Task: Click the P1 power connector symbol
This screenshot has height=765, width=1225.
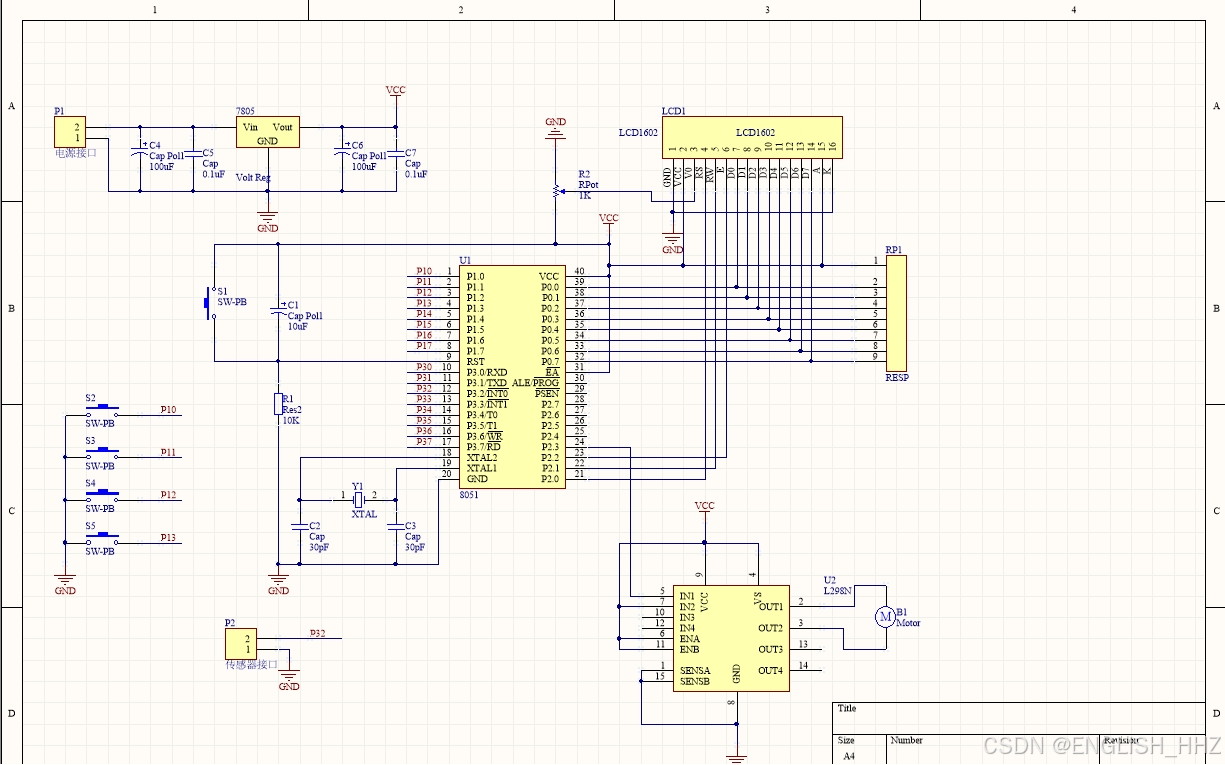Action: click(69, 132)
